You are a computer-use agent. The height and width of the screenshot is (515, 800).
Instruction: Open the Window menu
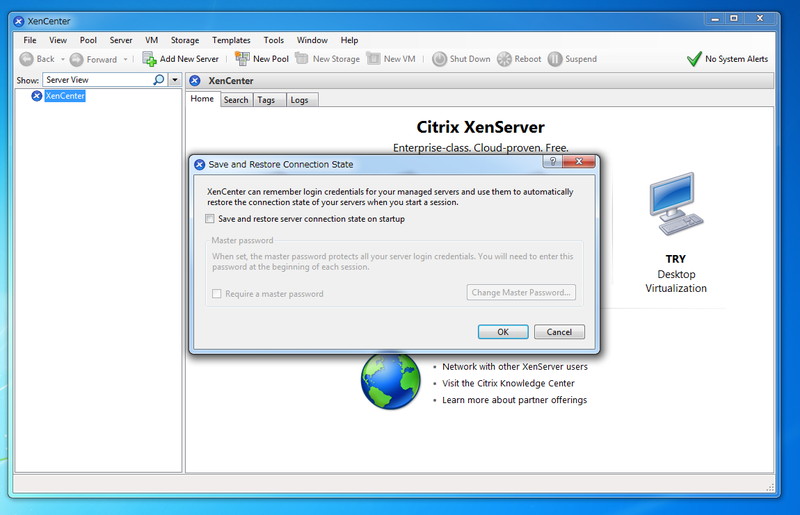(312, 40)
